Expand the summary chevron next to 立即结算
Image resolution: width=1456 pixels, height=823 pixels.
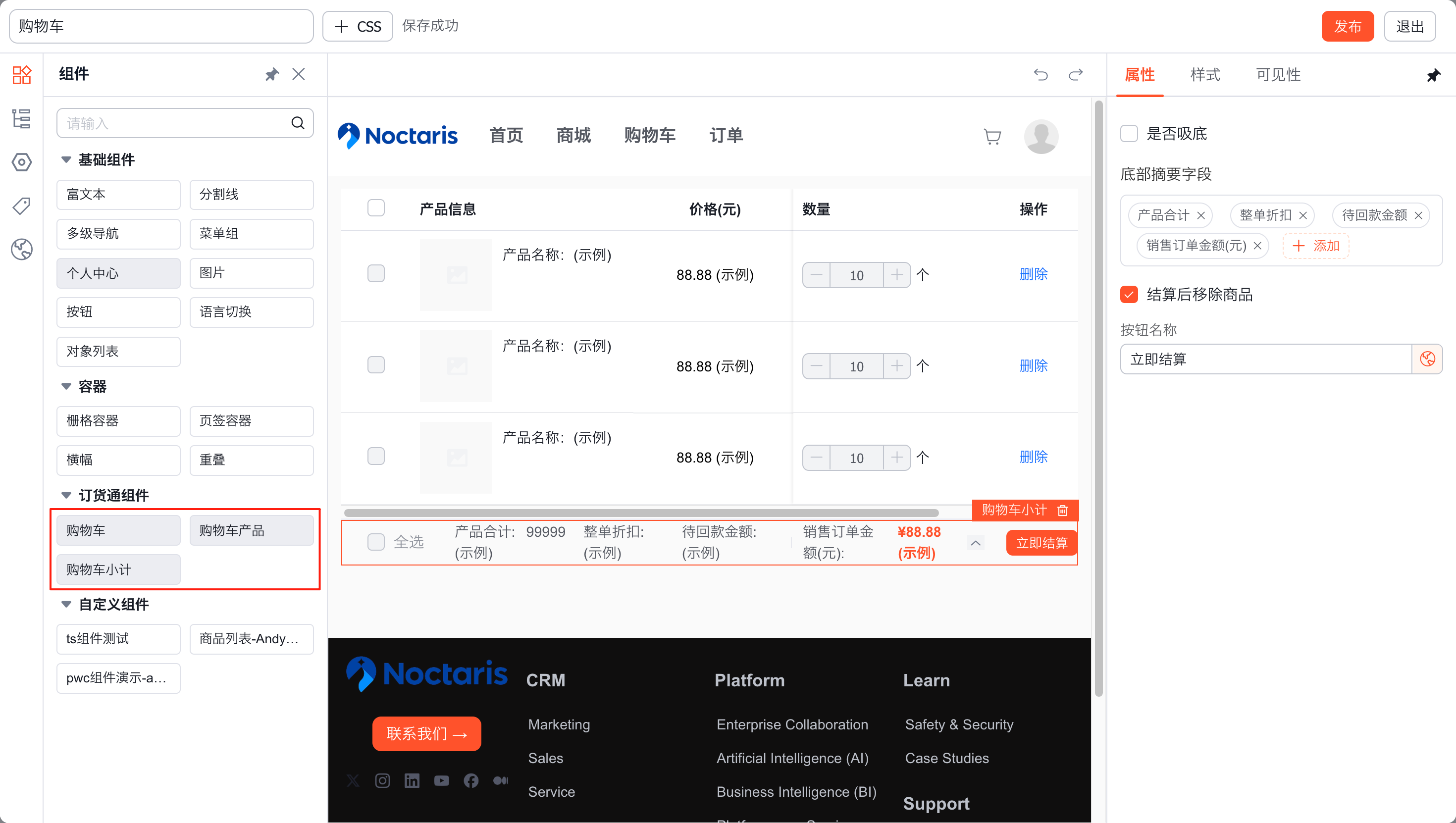[976, 543]
